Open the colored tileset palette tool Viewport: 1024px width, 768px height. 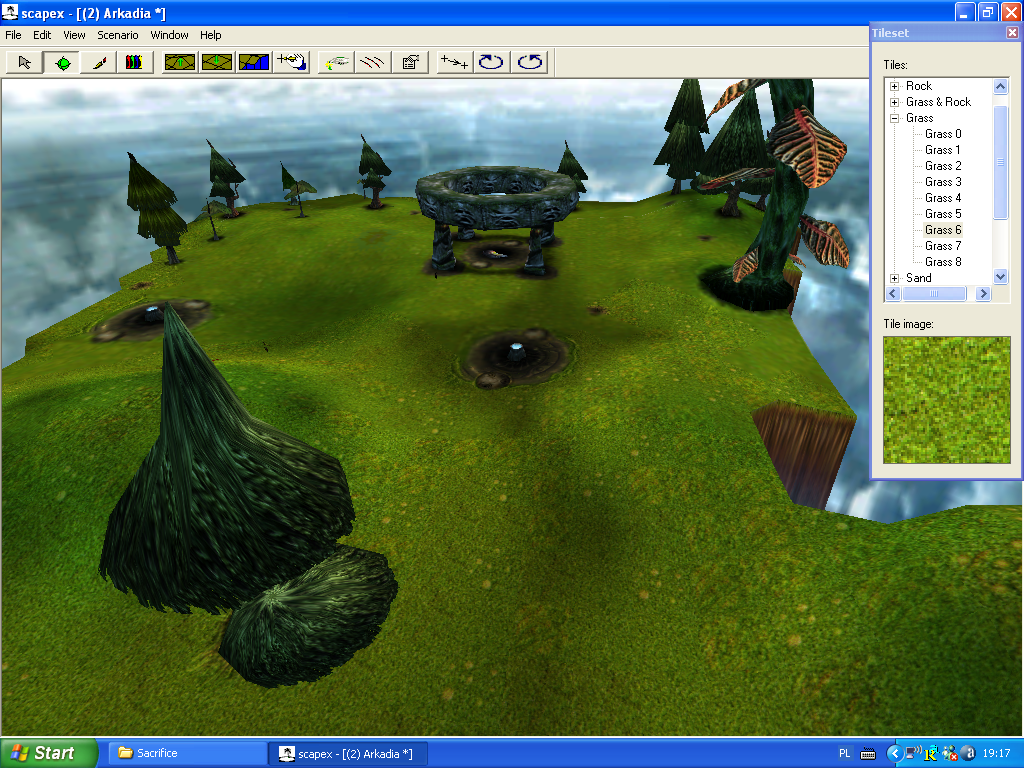(135, 63)
